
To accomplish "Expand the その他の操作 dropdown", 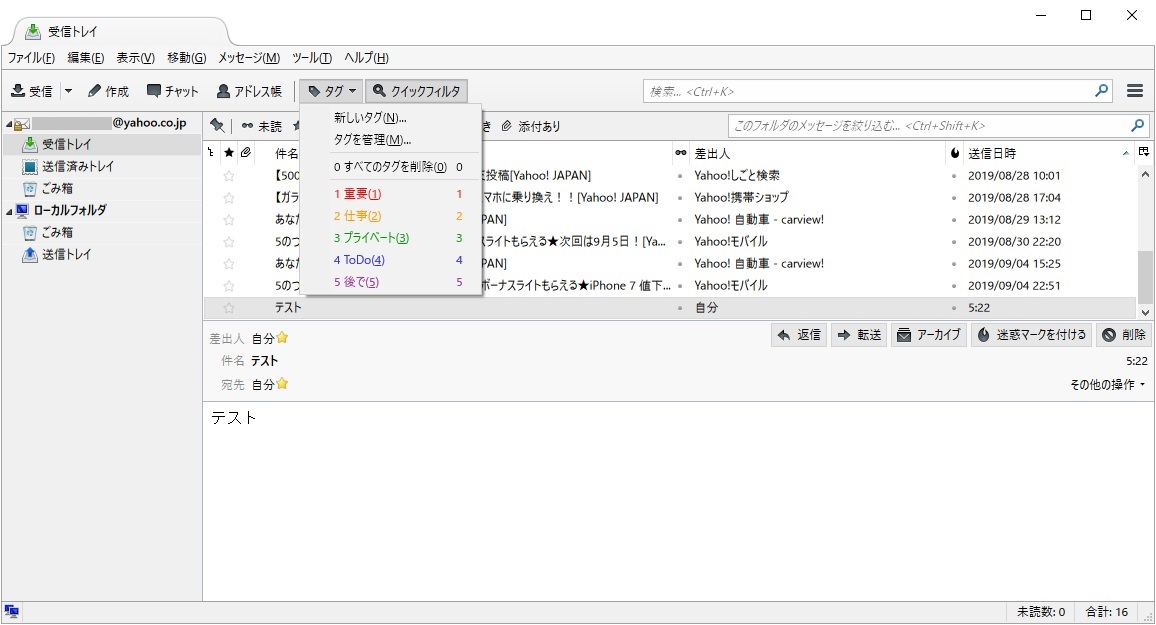I will [1107, 385].
